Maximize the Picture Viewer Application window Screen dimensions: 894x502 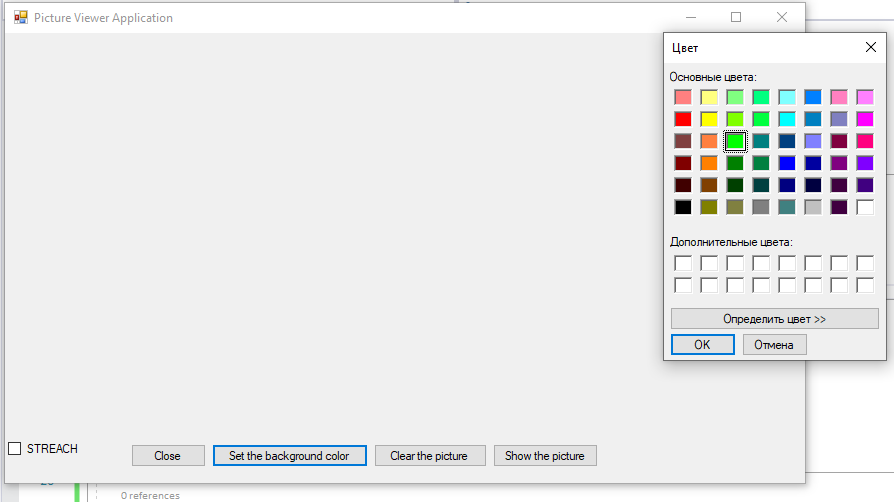click(x=736, y=18)
